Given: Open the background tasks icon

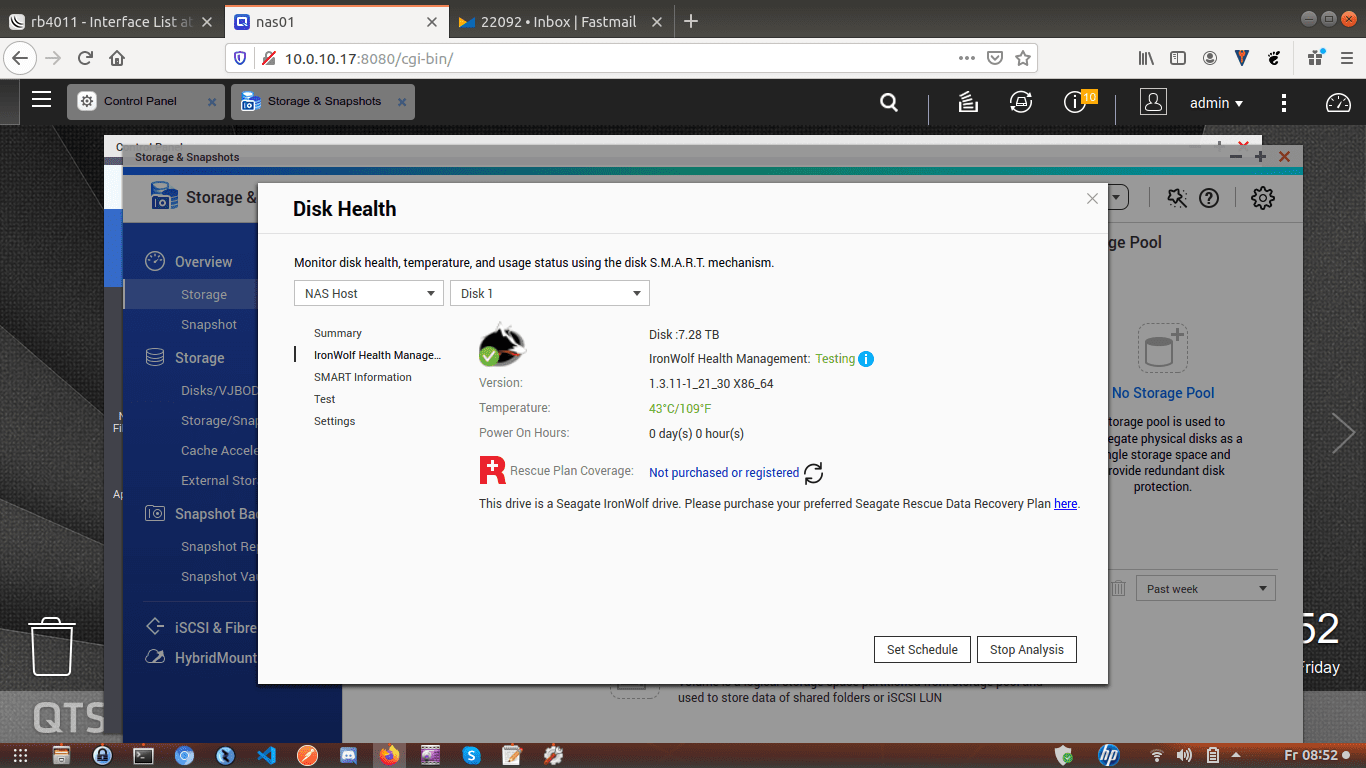Looking at the screenshot, I should point(967,102).
